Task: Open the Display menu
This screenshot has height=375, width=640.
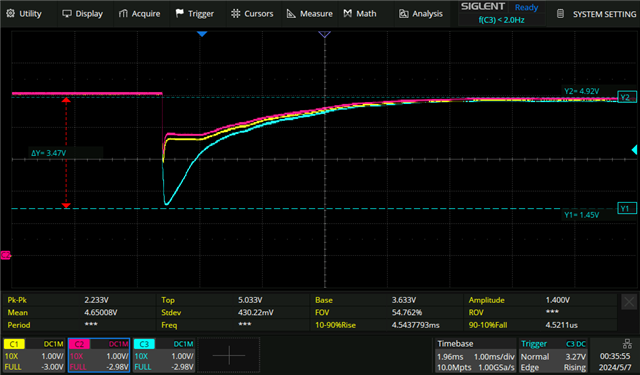Action: tap(82, 14)
